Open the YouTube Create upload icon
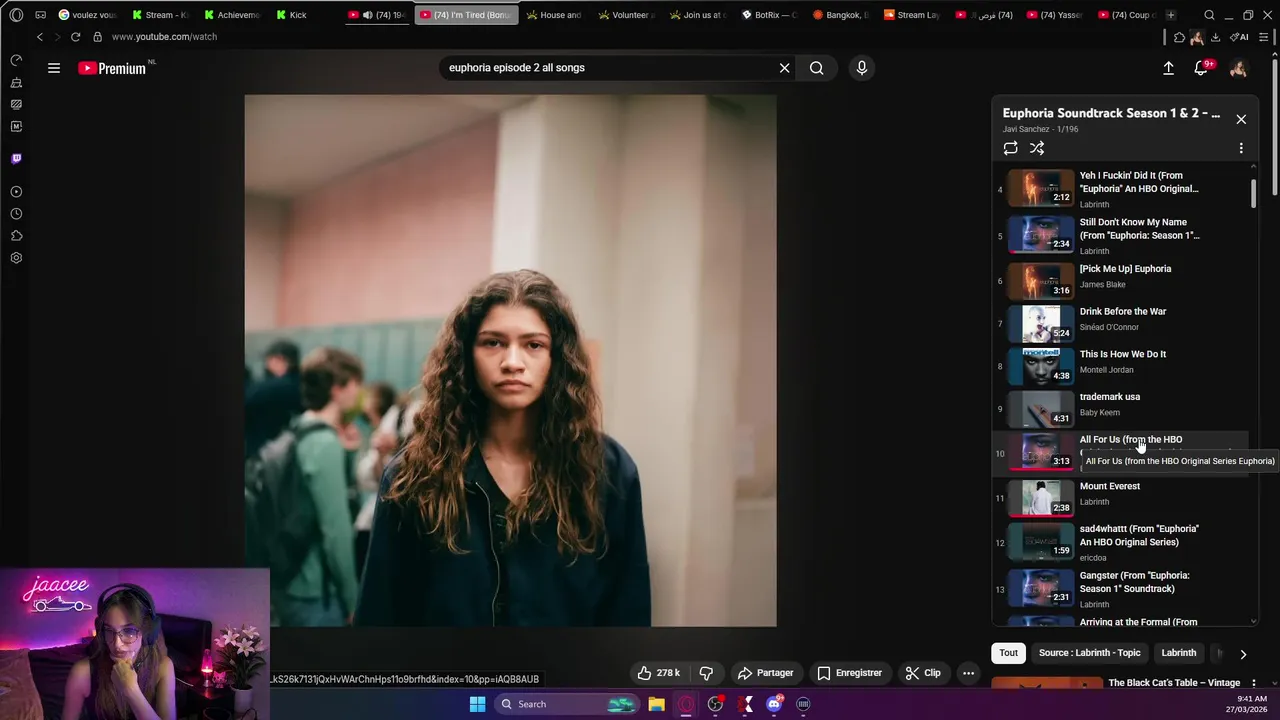The height and width of the screenshot is (720, 1280). (x=1168, y=68)
